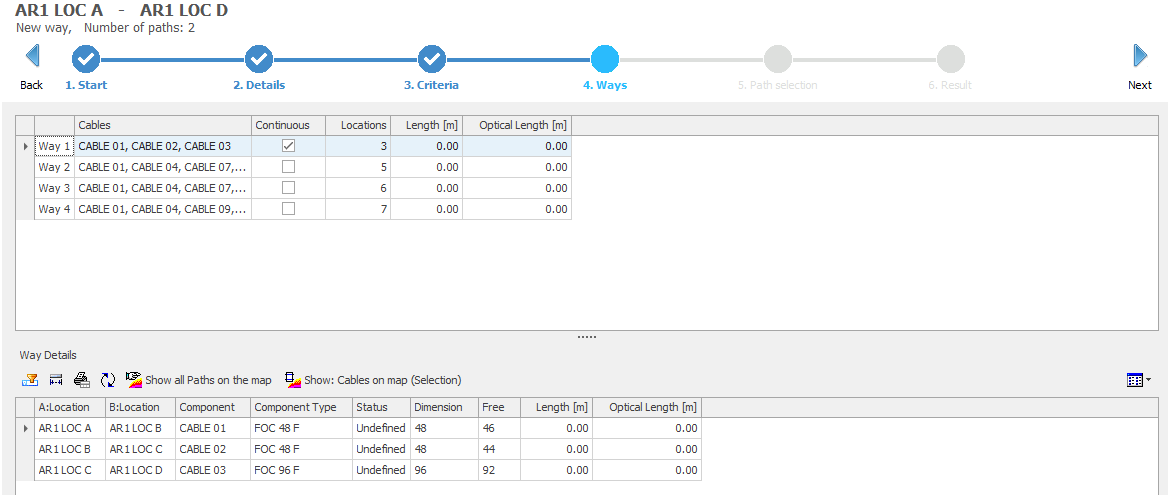Uncheck Continuous checkbox for Way 1
Viewport: 1168px width, 495px height.
[288, 146]
